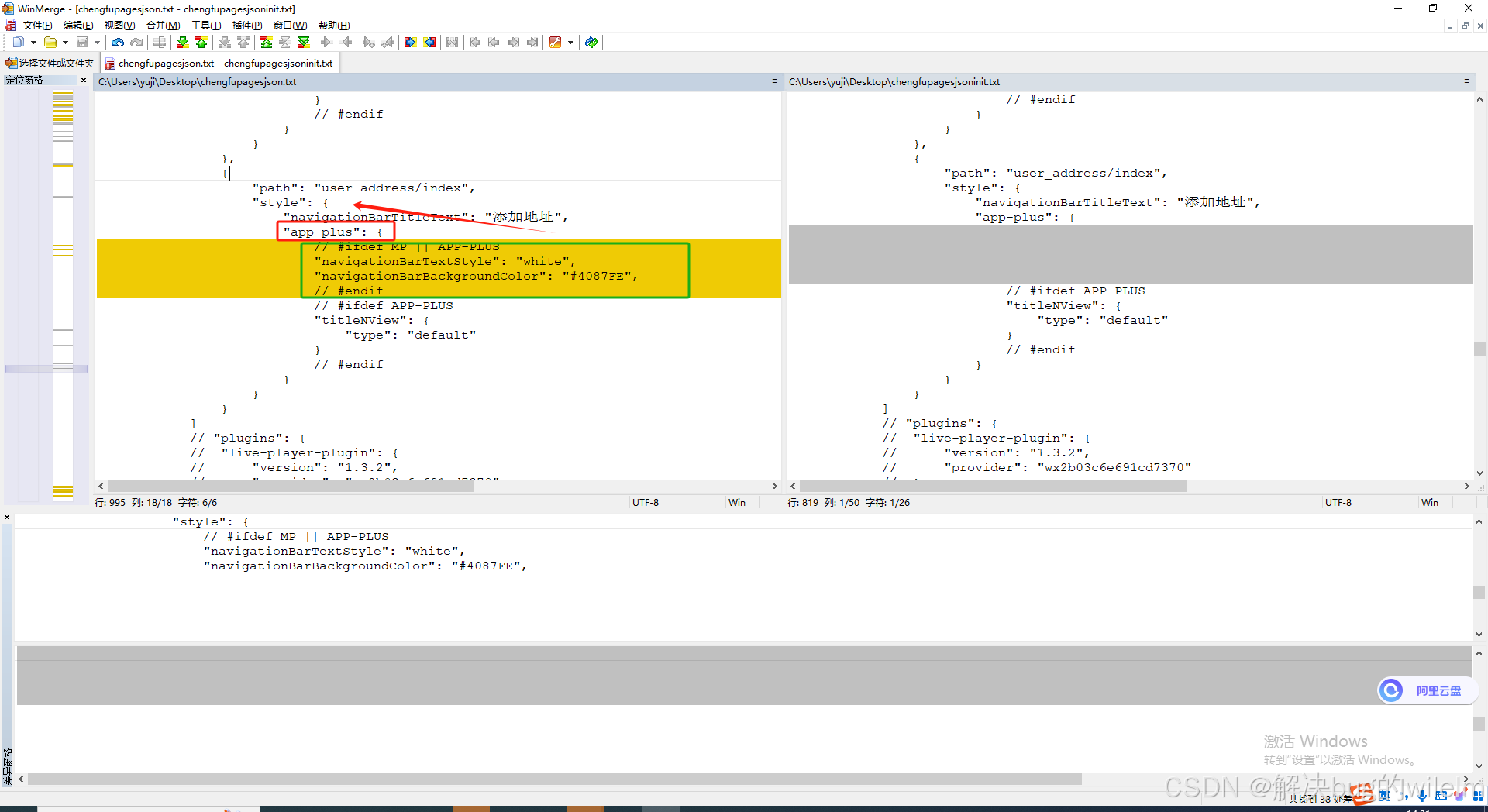This screenshot has height=812, width=1488.
Task: Click the system tray microphone icon
Action: (x=1422, y=795)
